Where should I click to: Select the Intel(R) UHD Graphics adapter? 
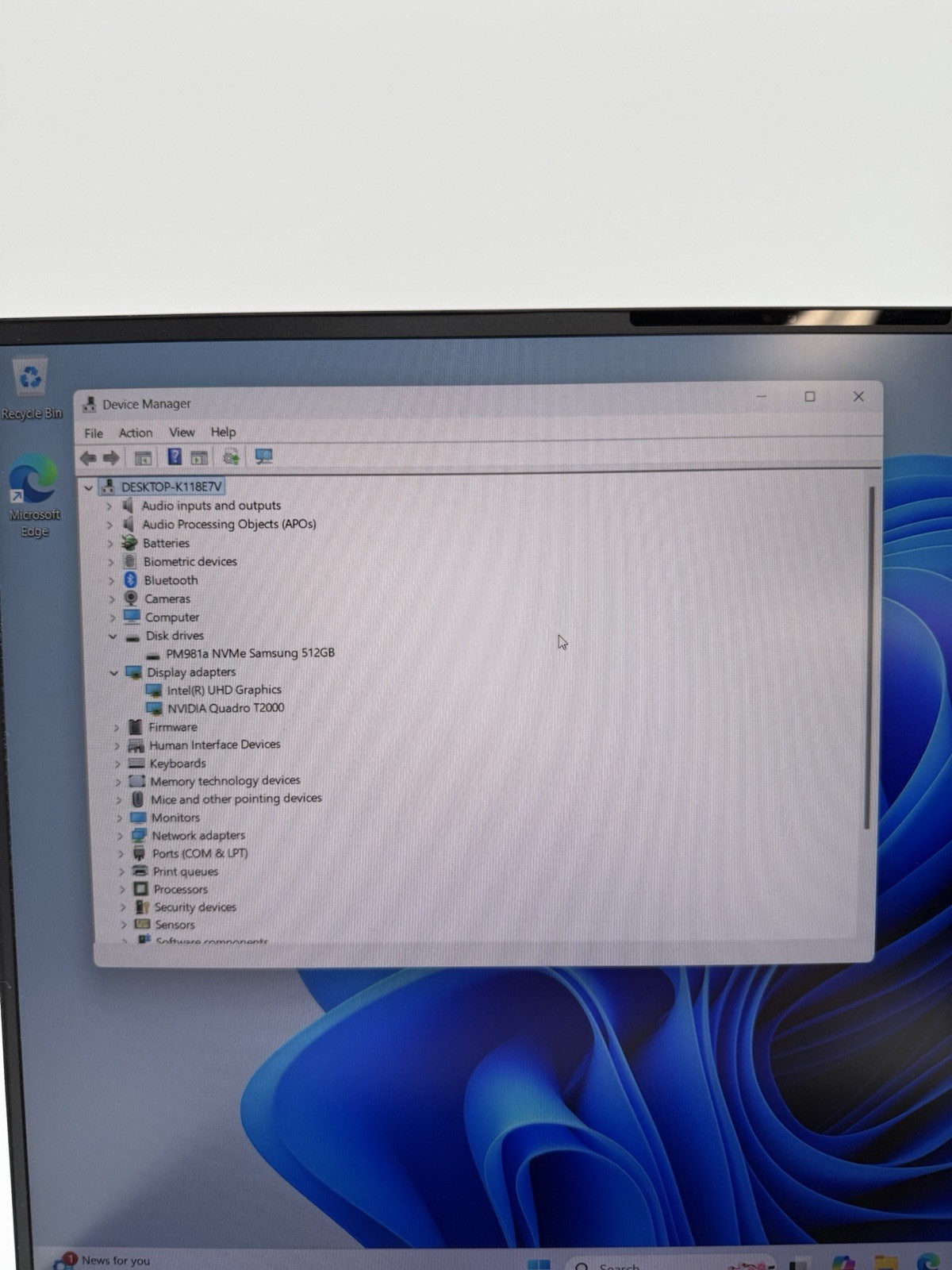coord(224,690)
